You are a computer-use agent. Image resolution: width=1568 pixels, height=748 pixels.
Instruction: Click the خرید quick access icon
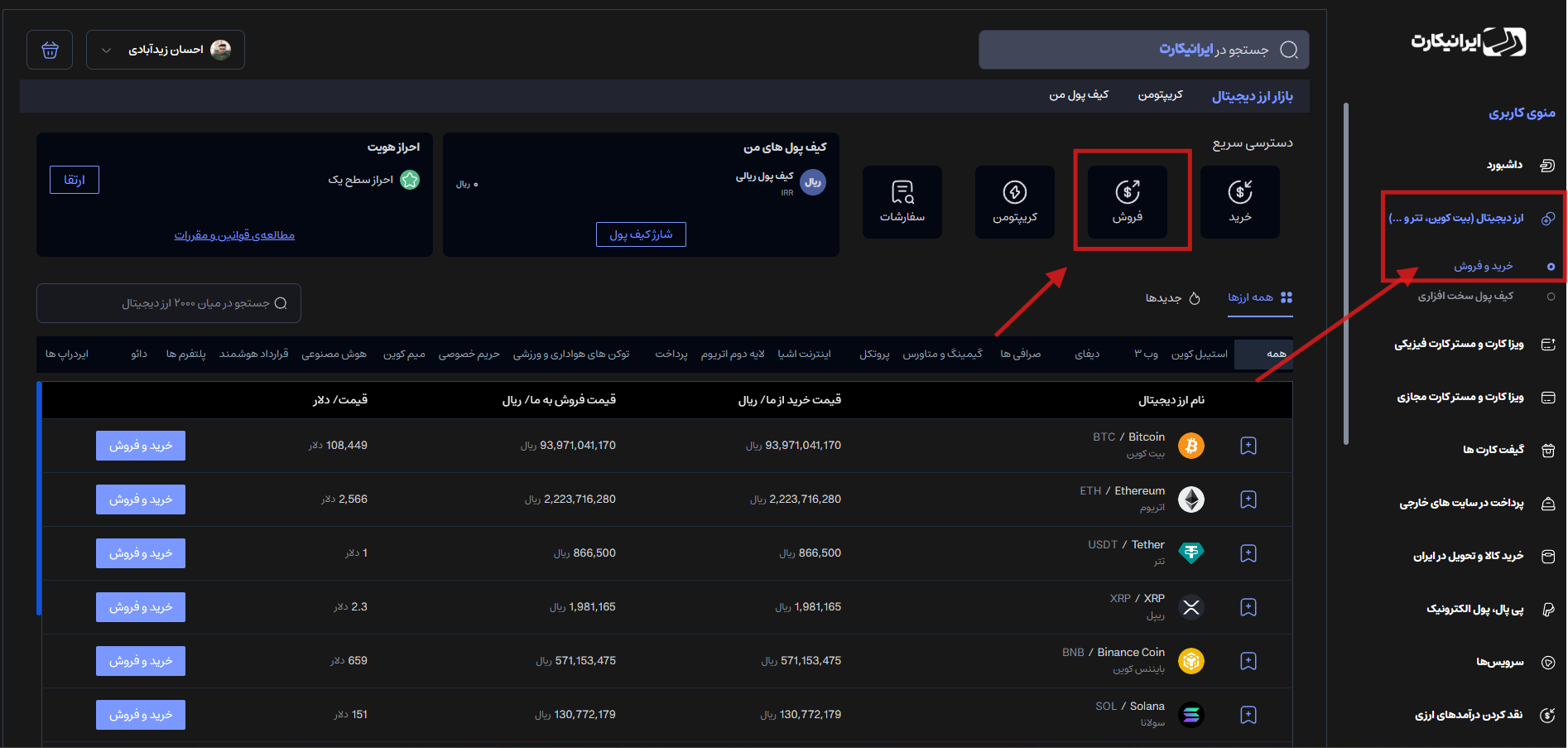(1239, 202)
